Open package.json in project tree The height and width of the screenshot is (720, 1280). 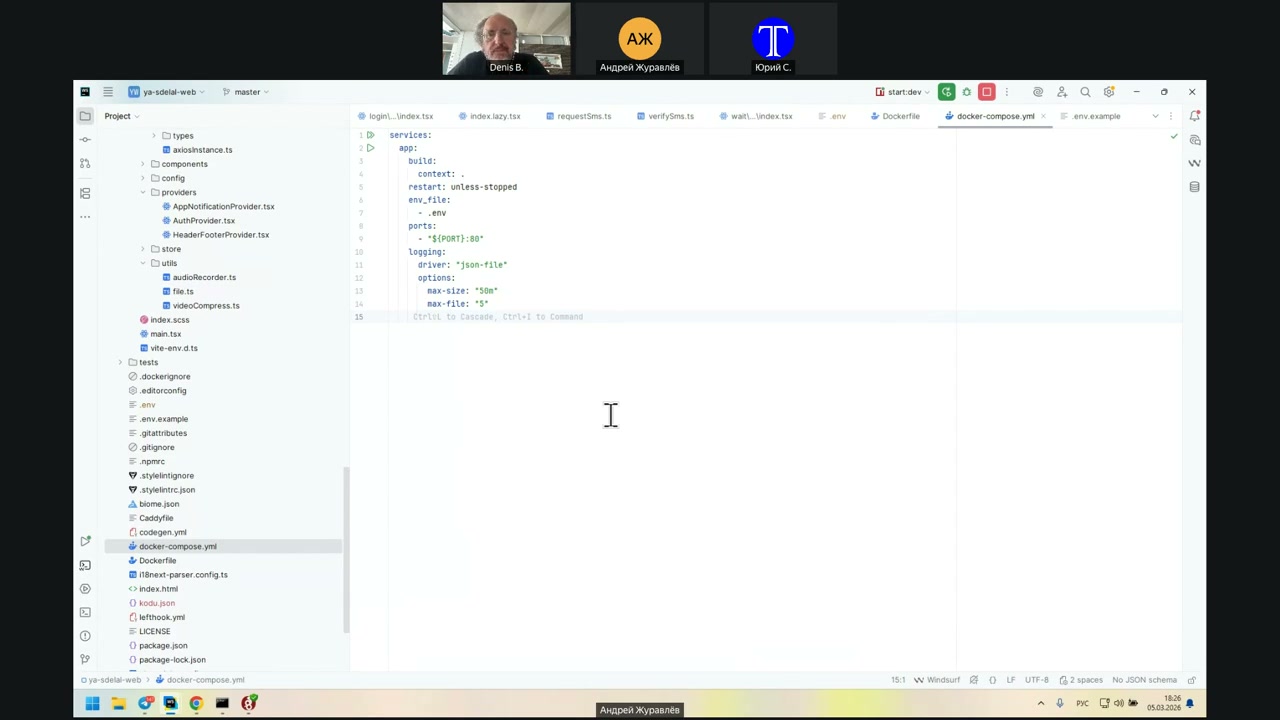[163, 646]
